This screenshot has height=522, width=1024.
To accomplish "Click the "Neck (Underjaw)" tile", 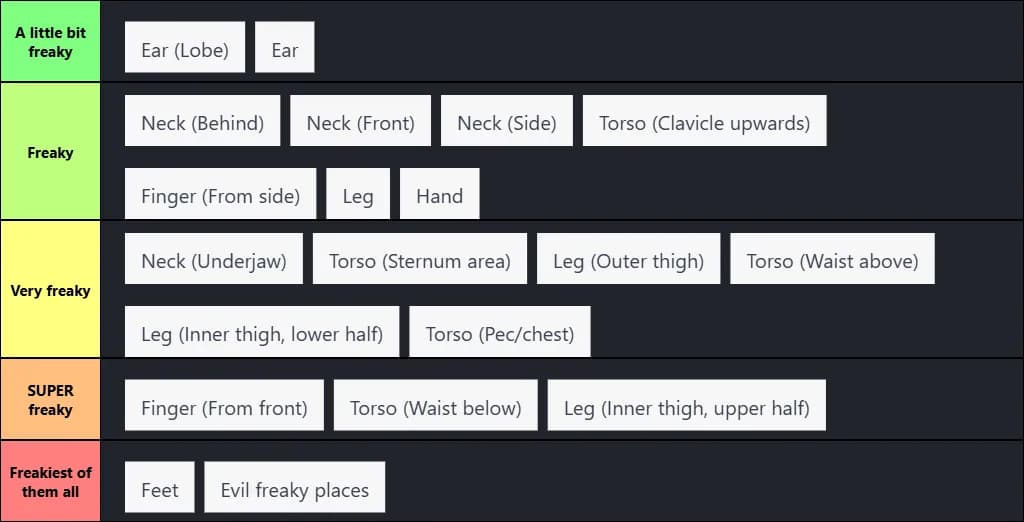I will coord(214,259).
